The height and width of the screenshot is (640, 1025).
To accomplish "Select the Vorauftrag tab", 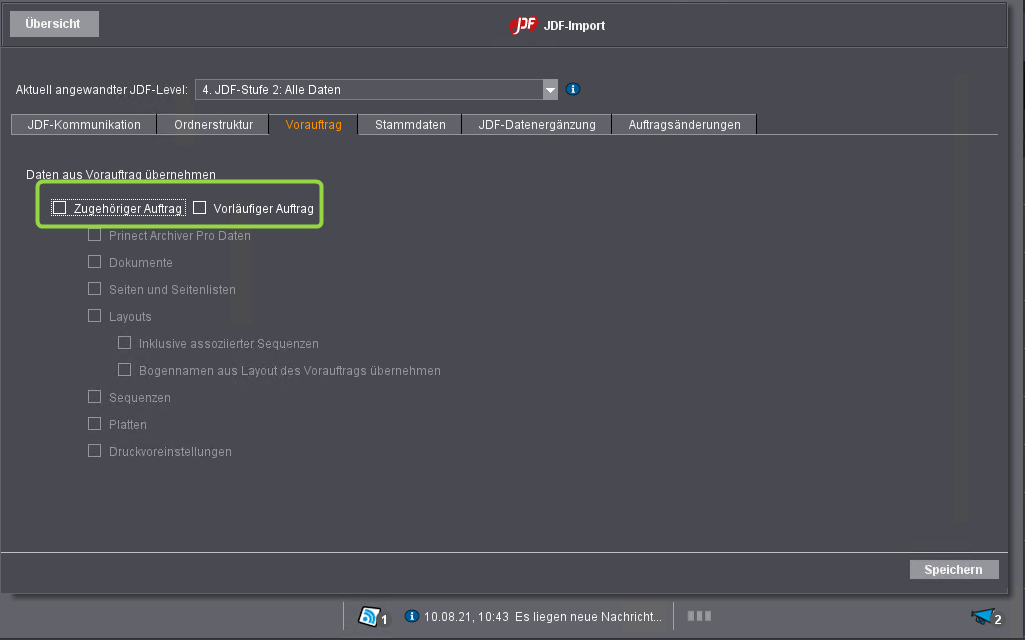I will tap(313, 124).
